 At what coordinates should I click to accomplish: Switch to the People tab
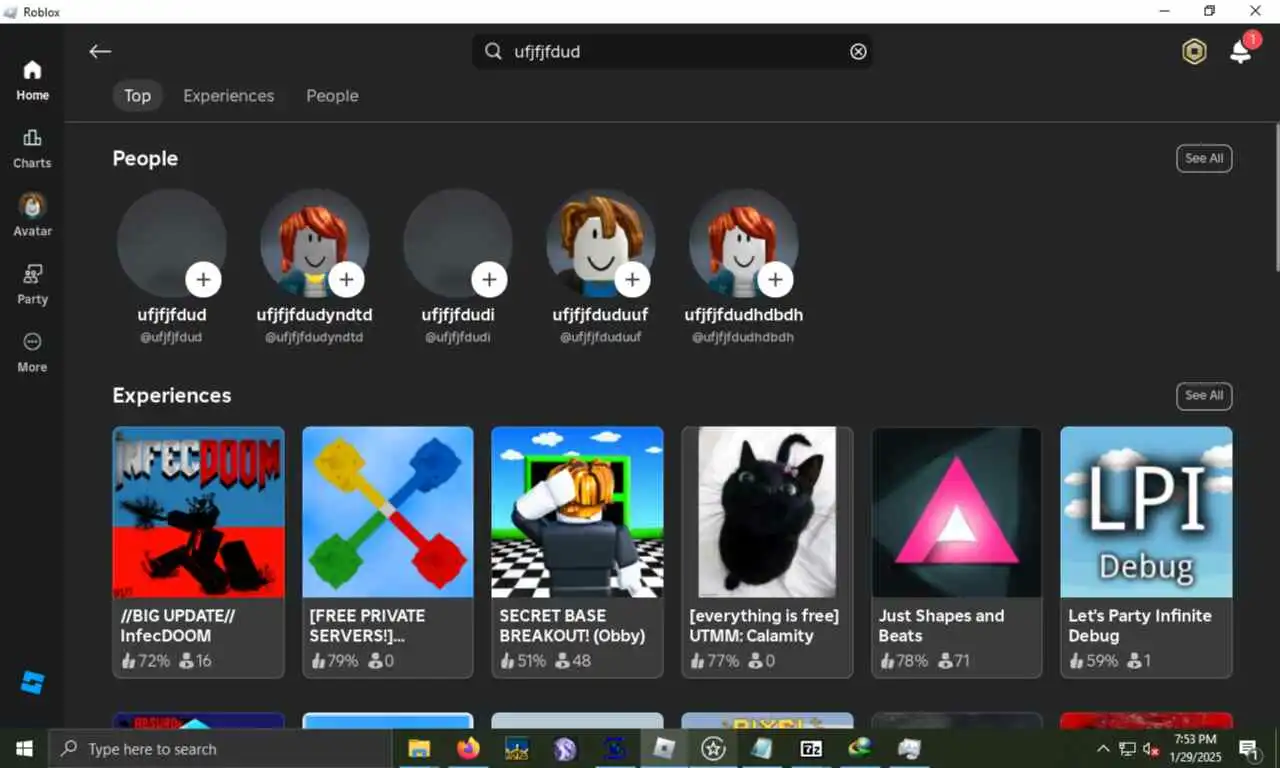click(332, 96)
